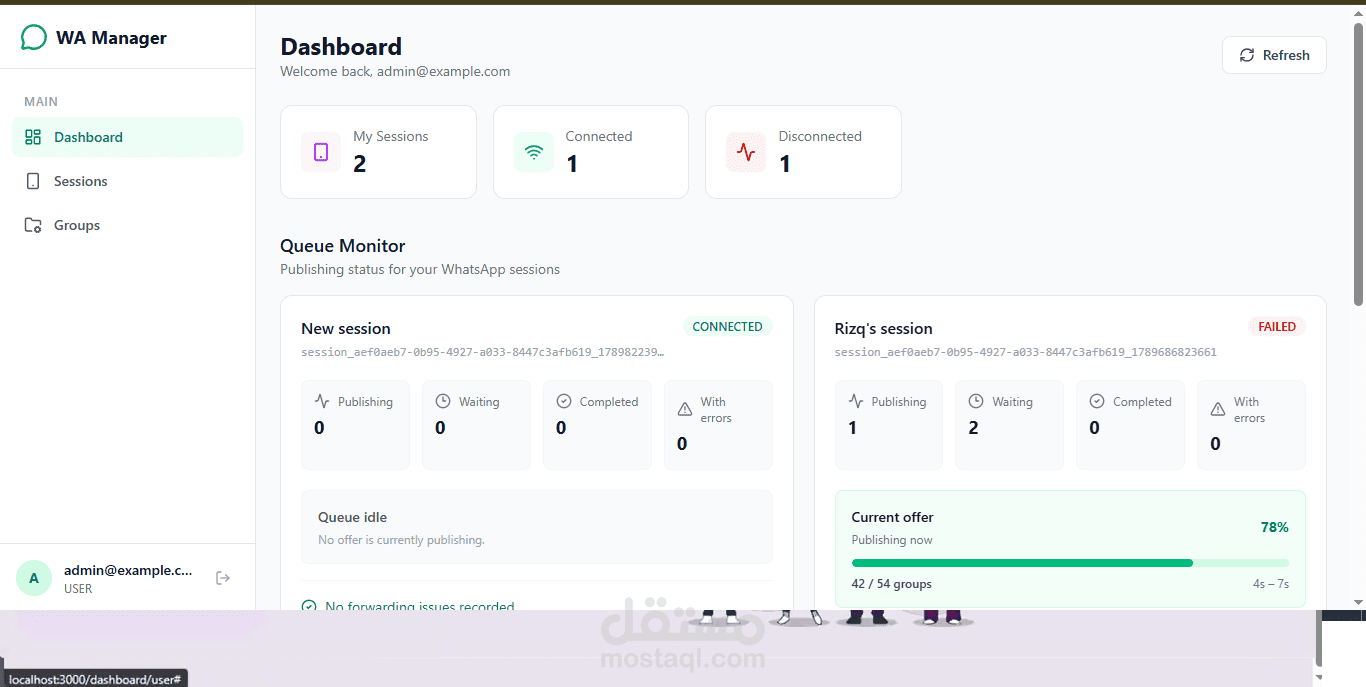The height and width of the screenshot is (687, 1366).
Task: Select the My Sessions stat card
Action: pos(378,152)
